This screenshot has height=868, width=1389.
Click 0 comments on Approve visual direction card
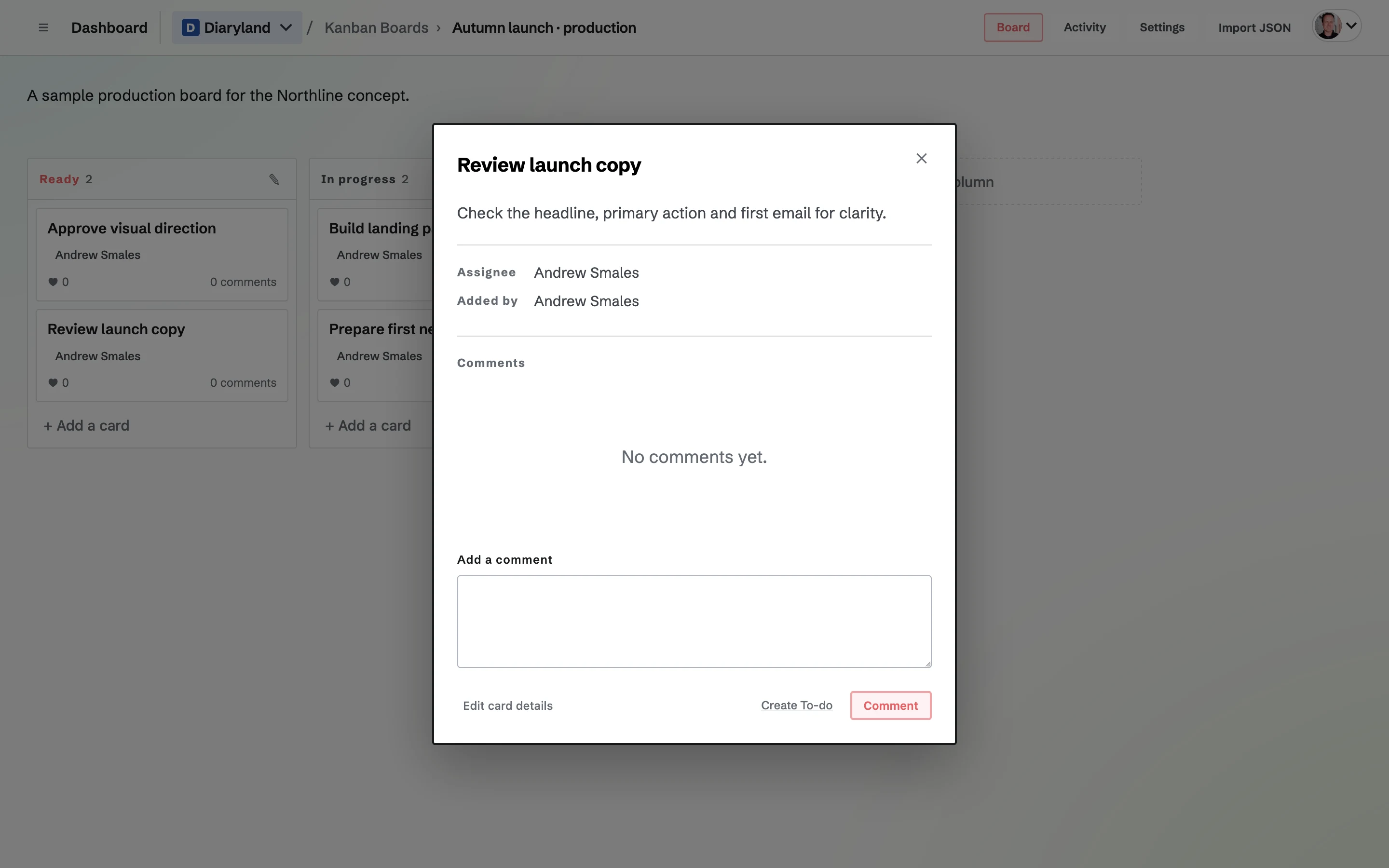click(243, 282)
